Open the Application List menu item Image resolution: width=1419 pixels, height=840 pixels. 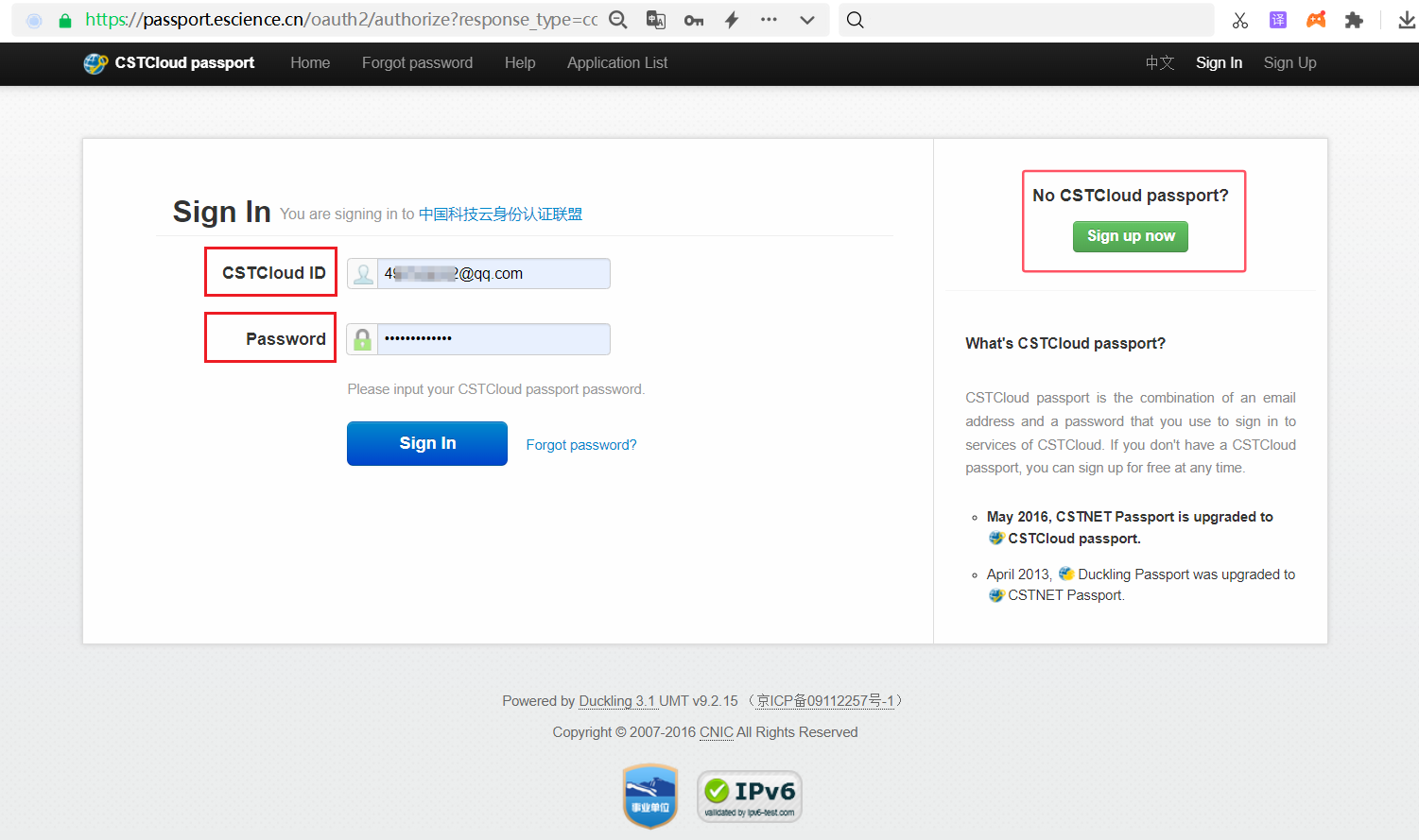[x=617, y=62]
